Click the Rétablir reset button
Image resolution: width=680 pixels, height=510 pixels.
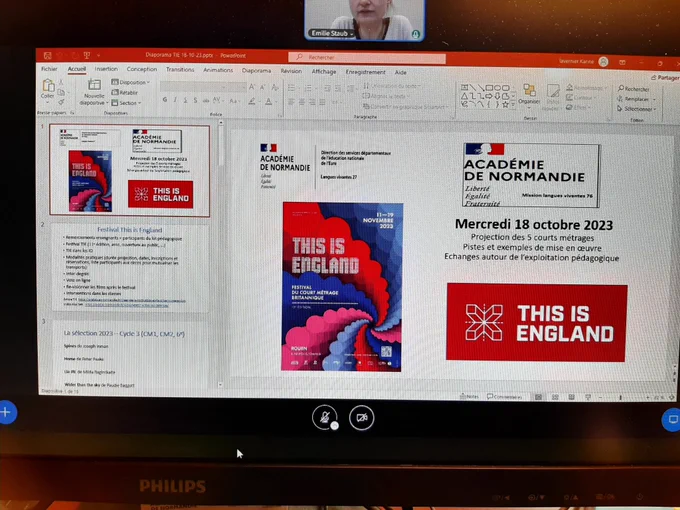click(125, 92)
